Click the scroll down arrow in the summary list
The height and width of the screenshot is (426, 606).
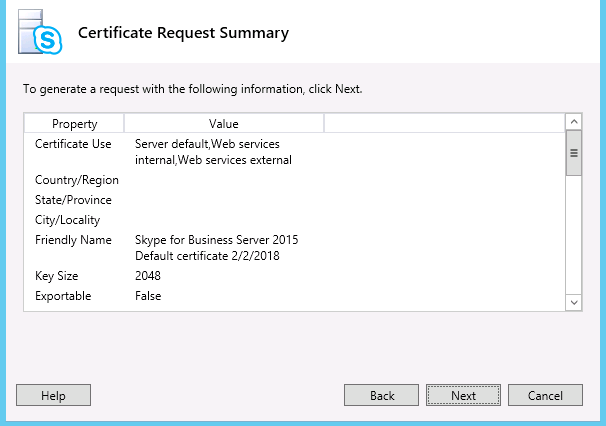point(574,302)
